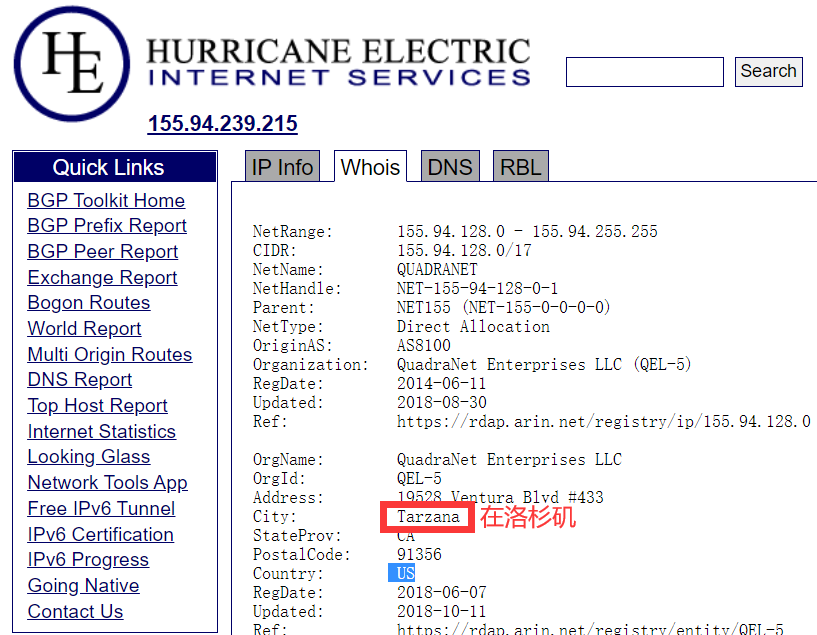Click the Contact Us link
Viewport: 817px width, 635px height.
pos(75,612)
